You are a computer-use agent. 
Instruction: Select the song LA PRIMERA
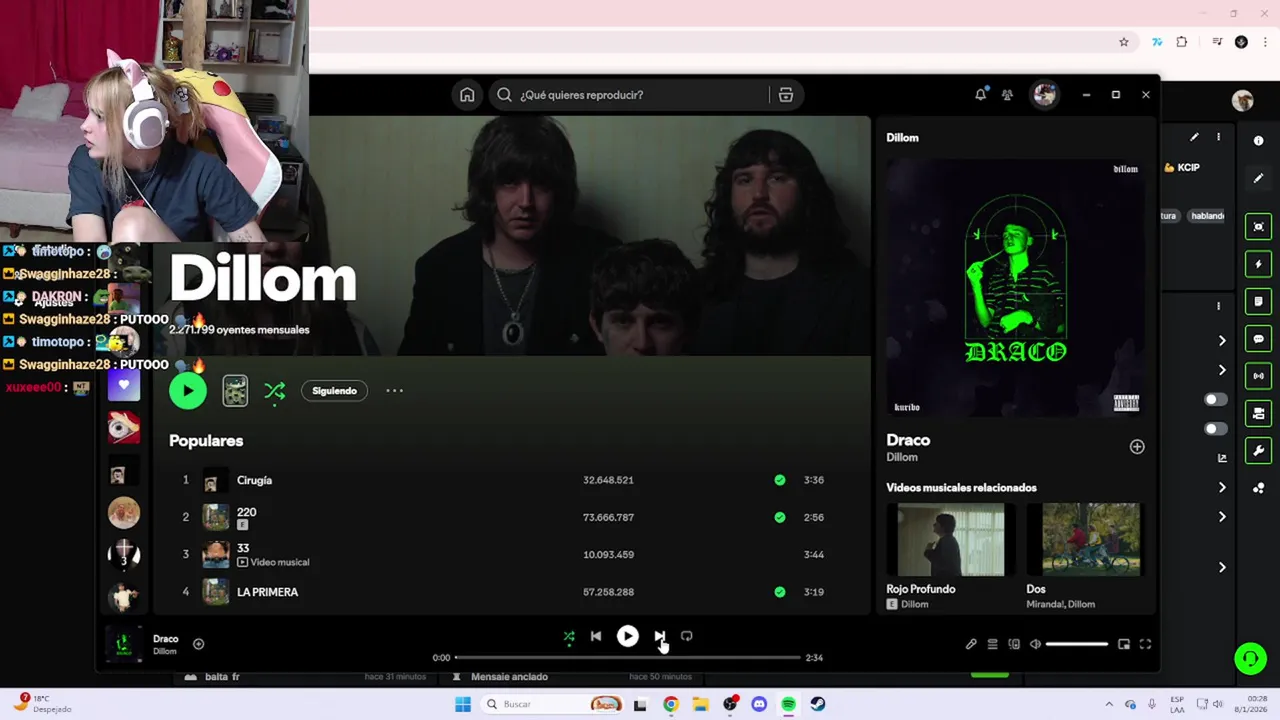(267, 592)
